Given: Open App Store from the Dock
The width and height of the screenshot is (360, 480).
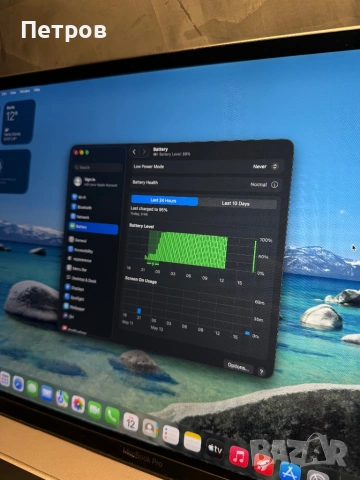Looking at the screenshot, I should pyautogui.click(x=290, y=472).
